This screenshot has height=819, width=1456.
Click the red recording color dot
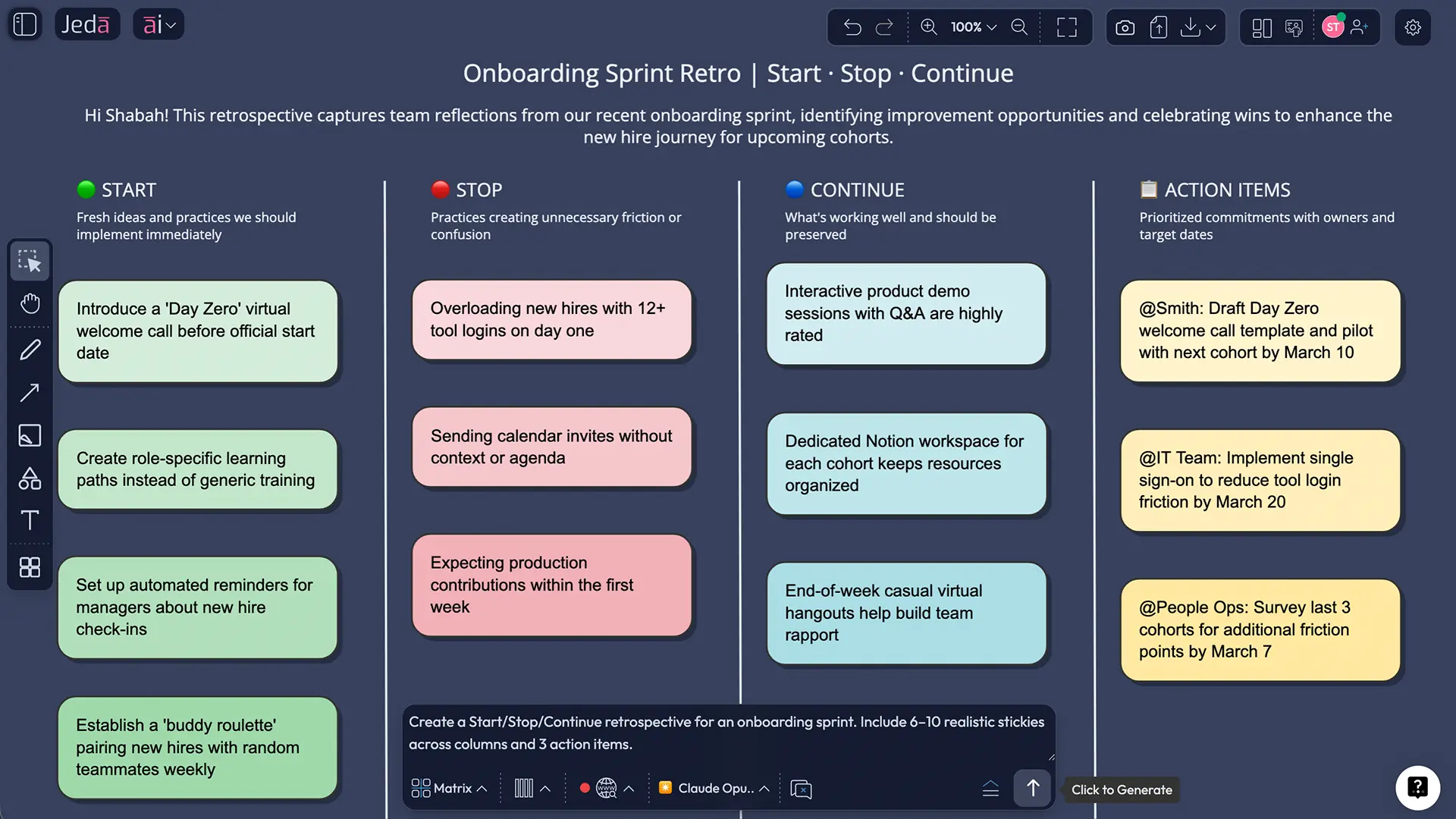pos(585,788)
